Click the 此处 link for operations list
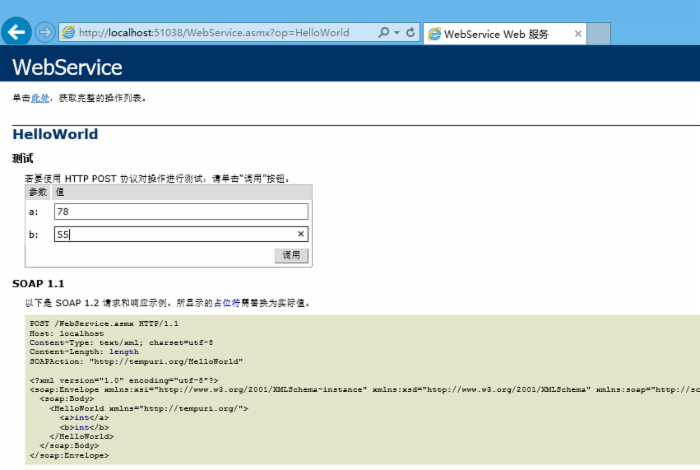This screenshot has width=700, height=470. click(40, 98)
